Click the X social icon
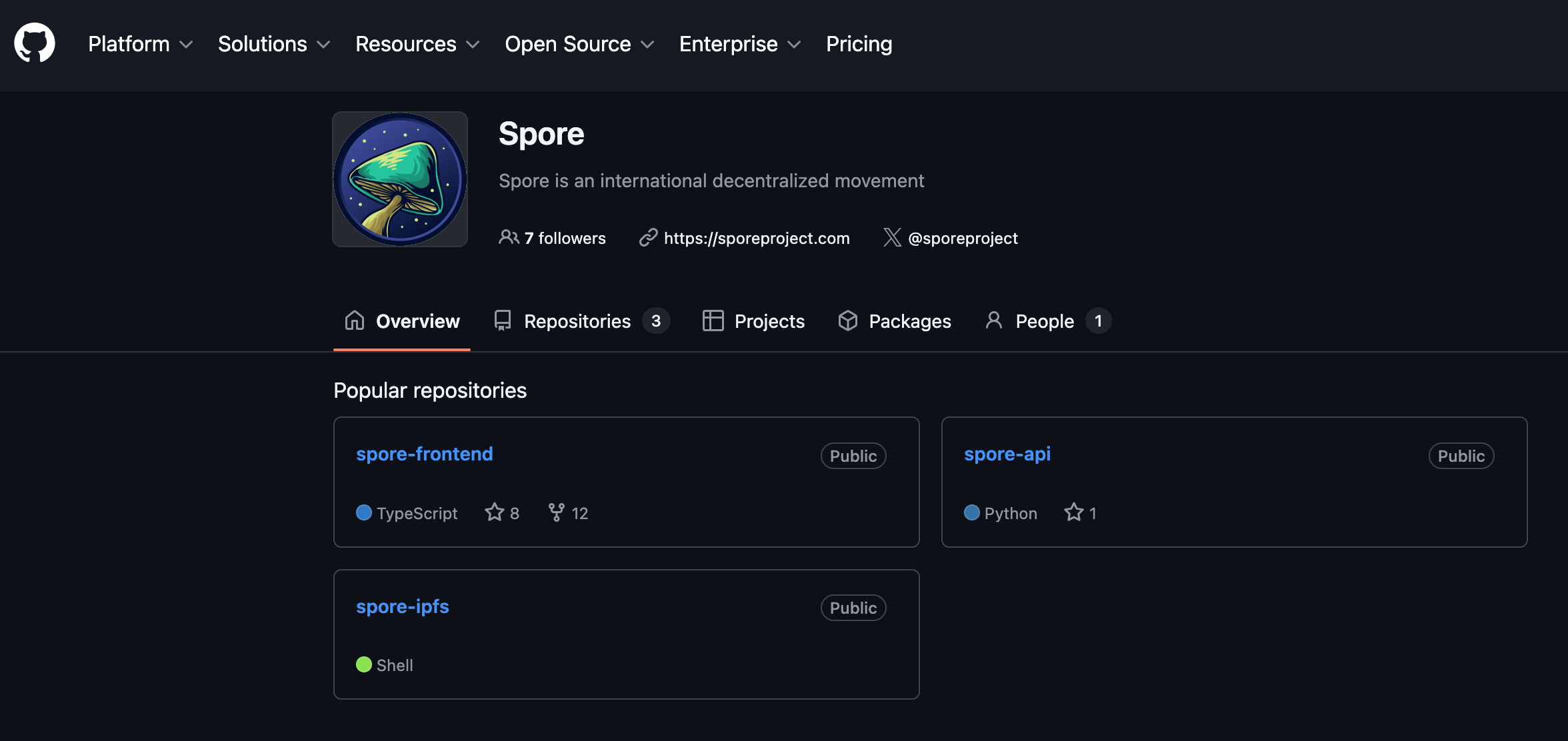Viewport: 1568px width, 741px height. (892, 237)
